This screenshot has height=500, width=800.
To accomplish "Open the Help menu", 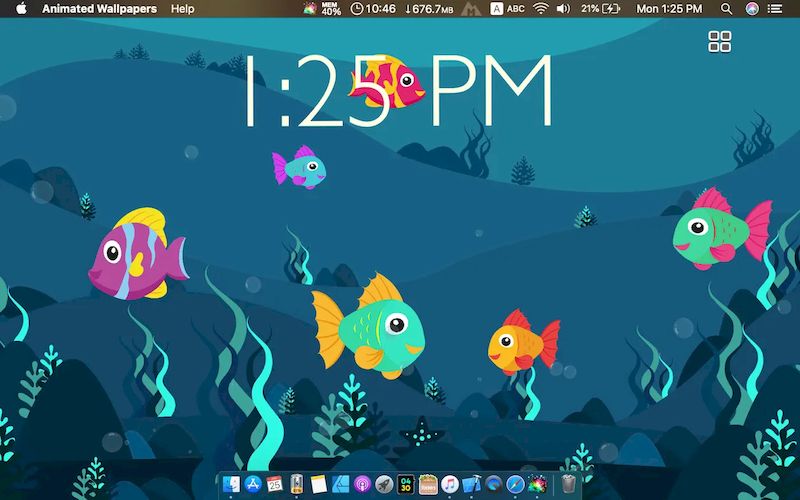I will tap(183, 8).
